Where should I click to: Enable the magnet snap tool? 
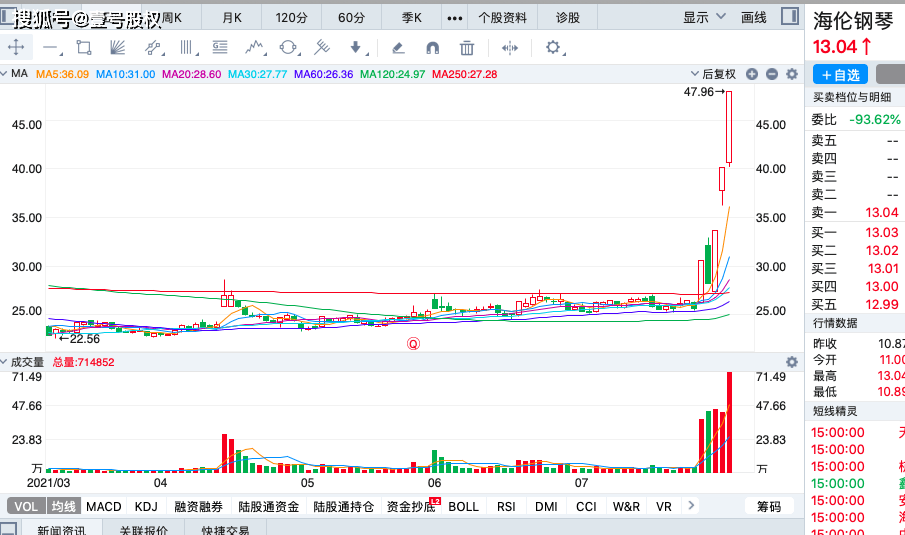click(x=432, y=47)
